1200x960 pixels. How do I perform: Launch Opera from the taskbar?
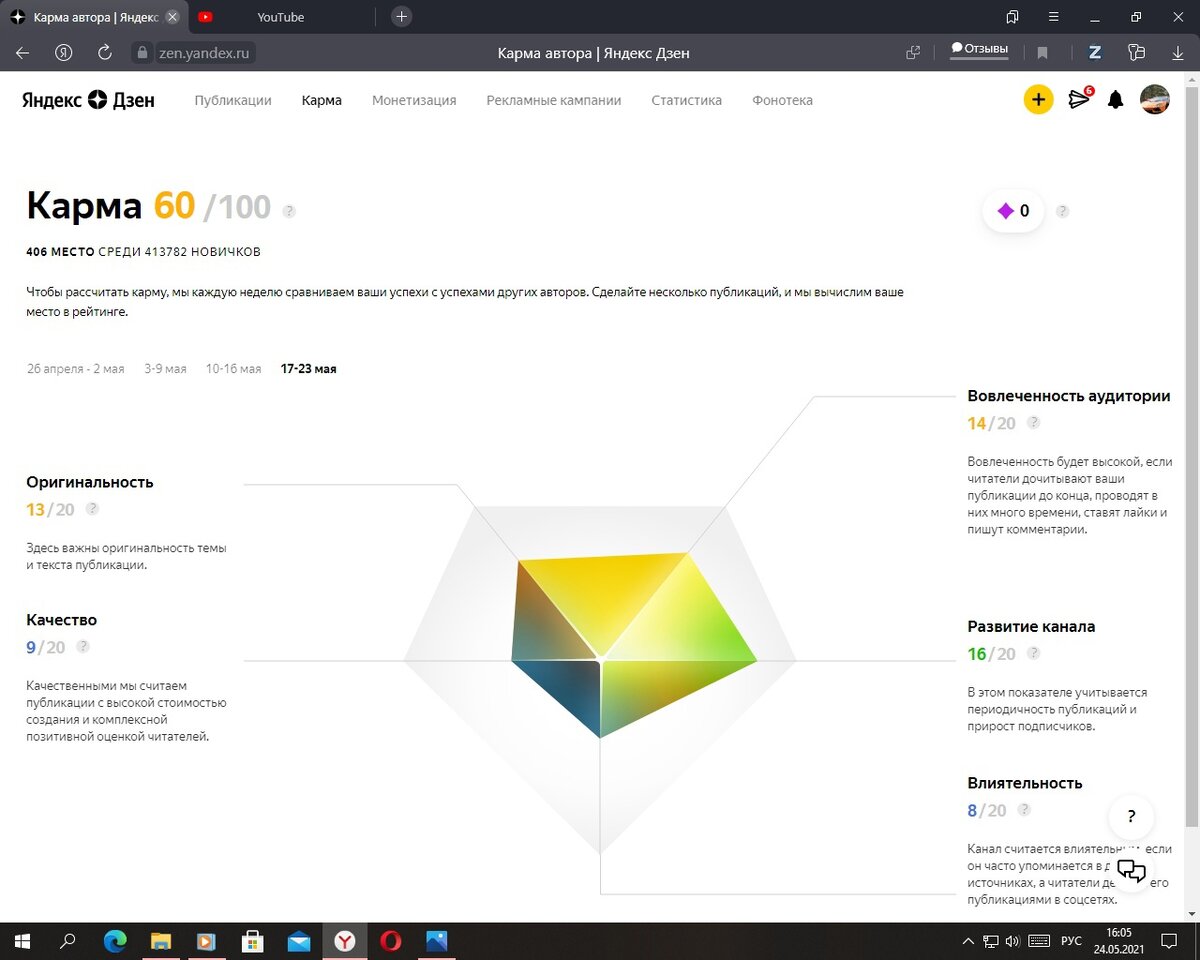click(x=391, y=941)
